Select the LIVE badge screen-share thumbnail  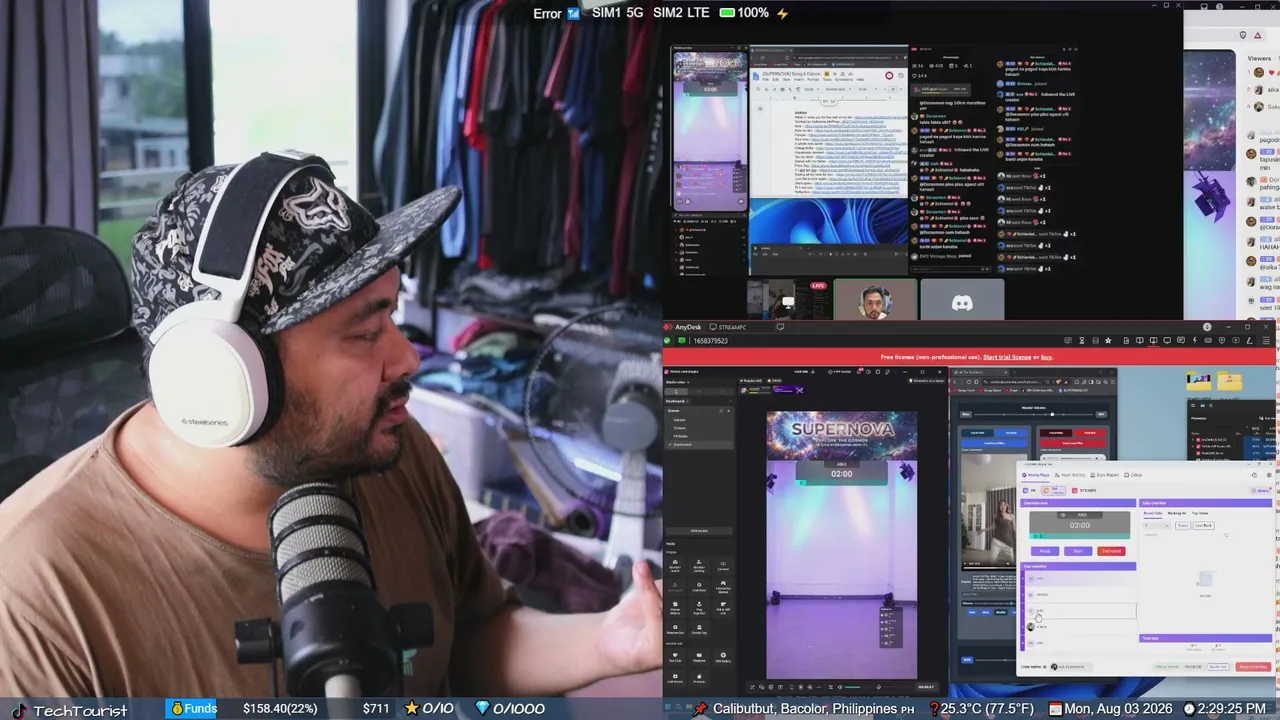[x=788, y=300]
